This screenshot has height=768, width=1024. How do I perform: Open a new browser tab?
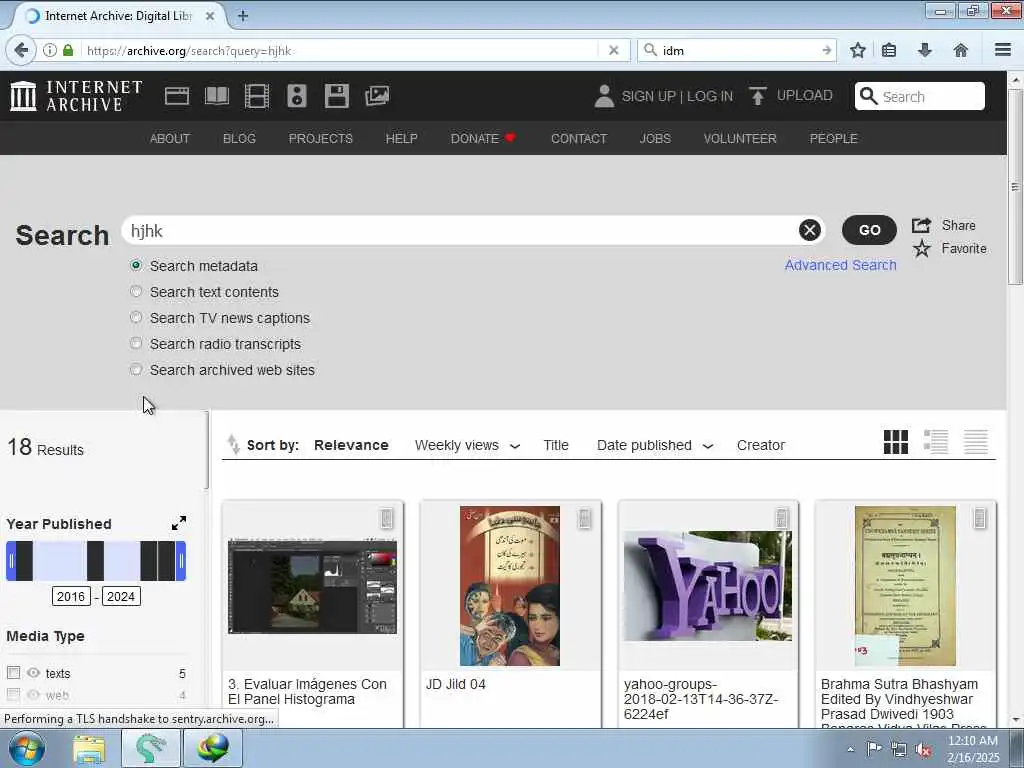pos(243,16)
